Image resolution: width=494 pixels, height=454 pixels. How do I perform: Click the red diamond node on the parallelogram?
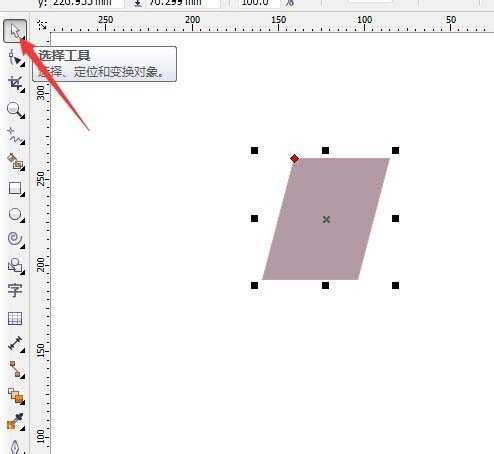[x=294, y=159]
